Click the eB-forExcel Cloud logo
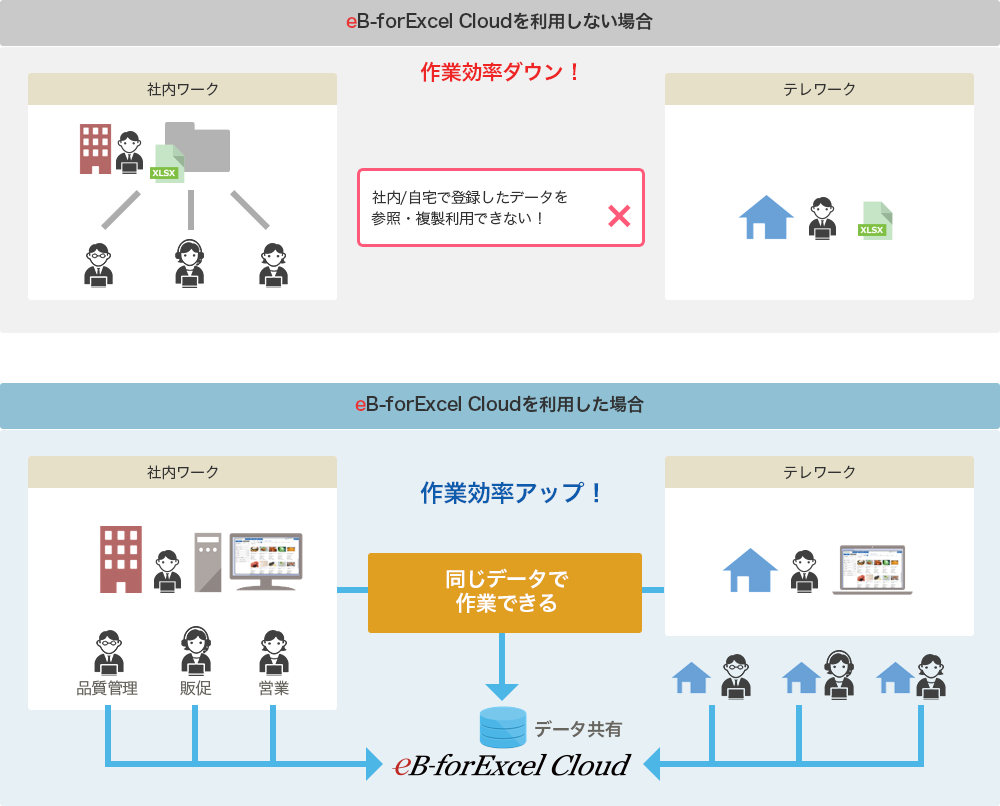The image size is (1000, 806). (511, 765)
